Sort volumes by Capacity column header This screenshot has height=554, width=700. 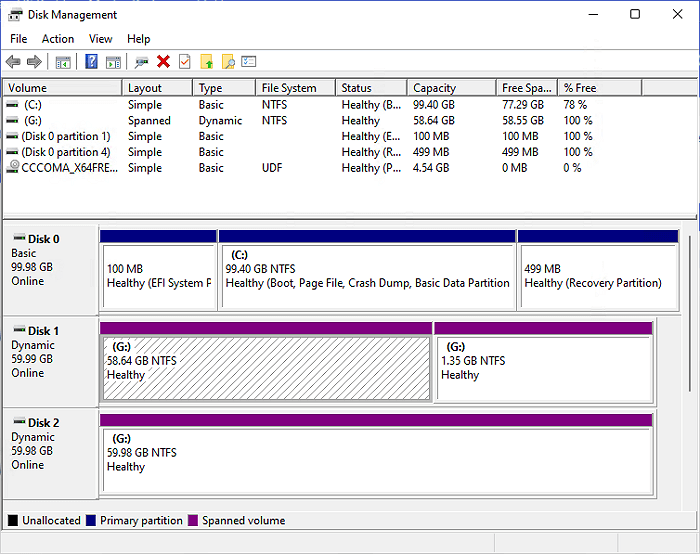434,88
